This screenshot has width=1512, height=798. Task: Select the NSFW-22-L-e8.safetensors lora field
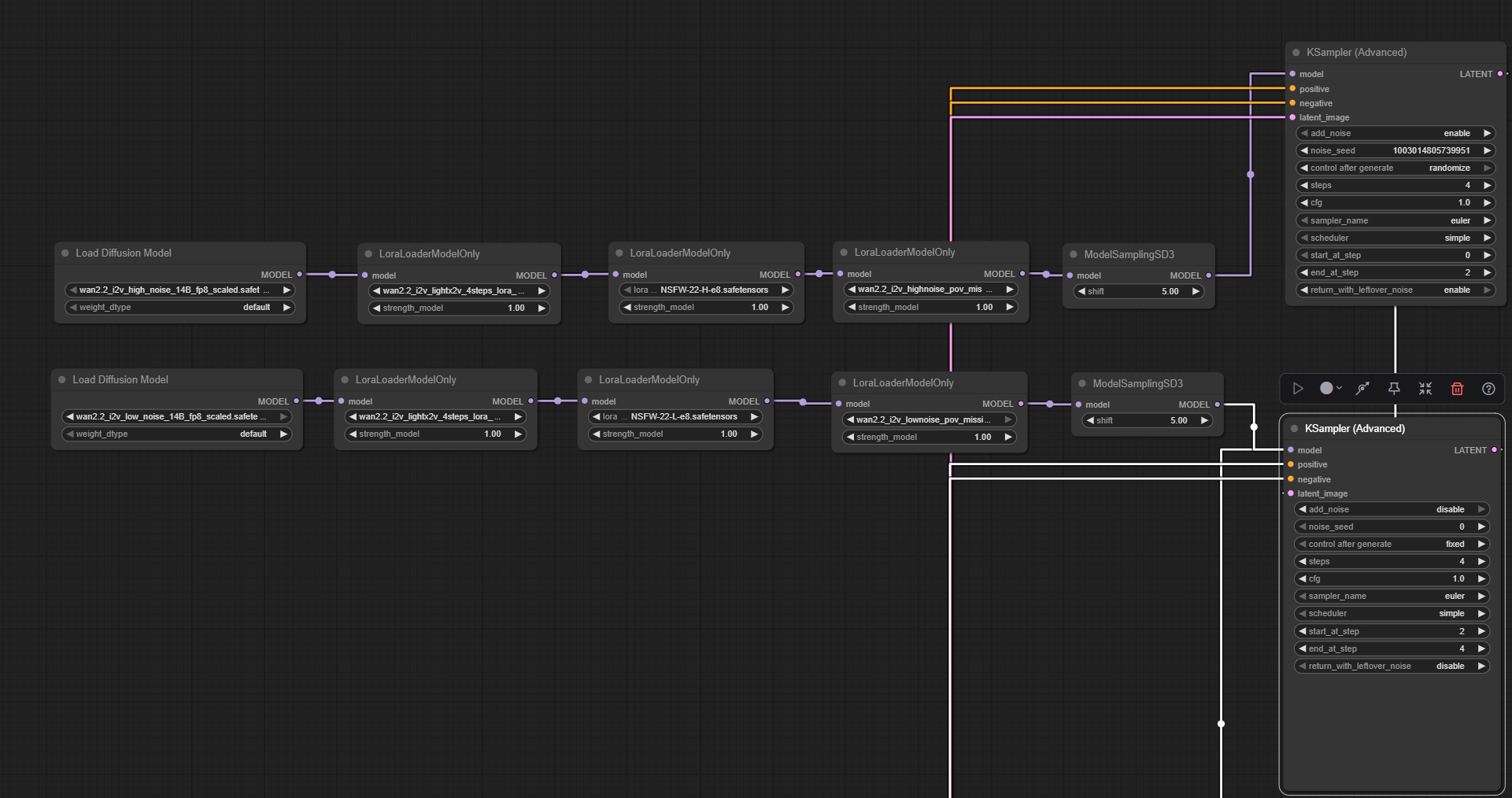click(676, 416)
